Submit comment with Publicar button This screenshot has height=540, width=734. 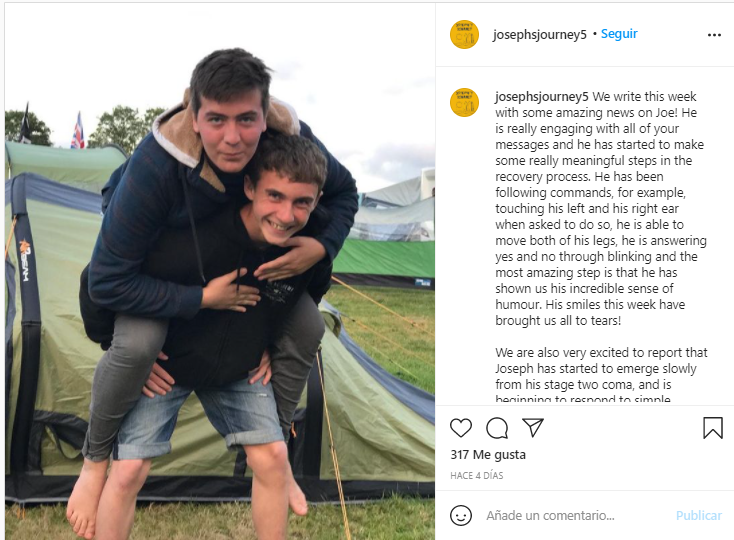(x=698, y=515)
